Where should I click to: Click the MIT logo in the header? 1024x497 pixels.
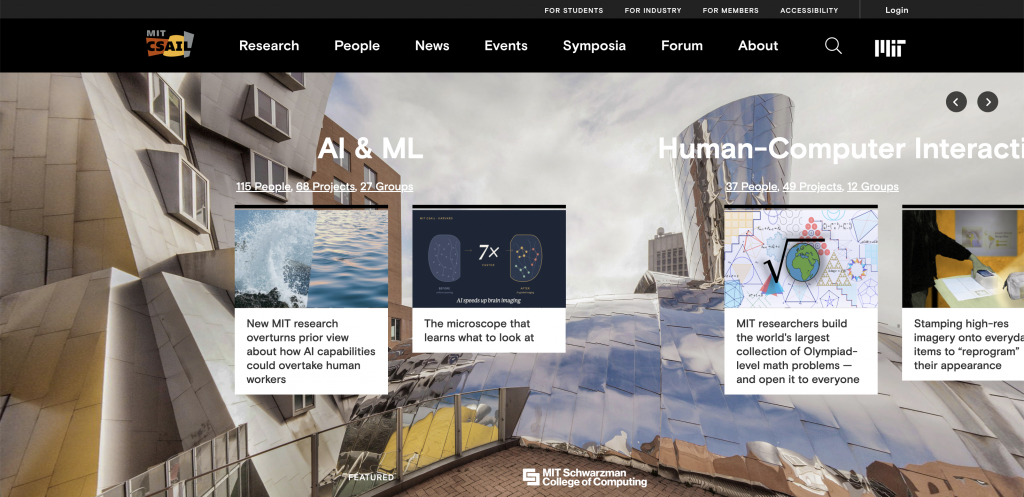coord(889,47)
